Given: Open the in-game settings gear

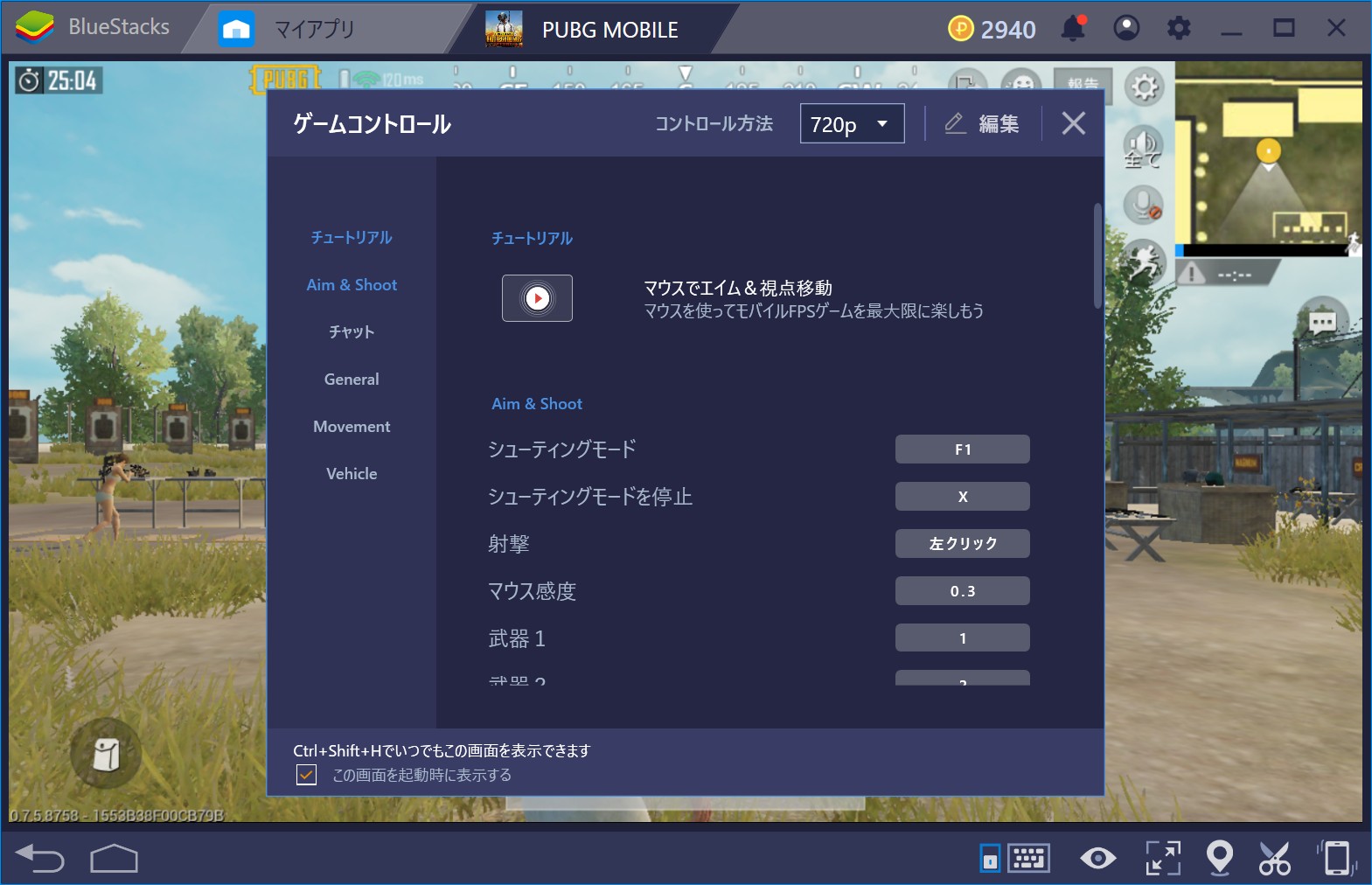Looking at the screenshot, I should 1144,87.
